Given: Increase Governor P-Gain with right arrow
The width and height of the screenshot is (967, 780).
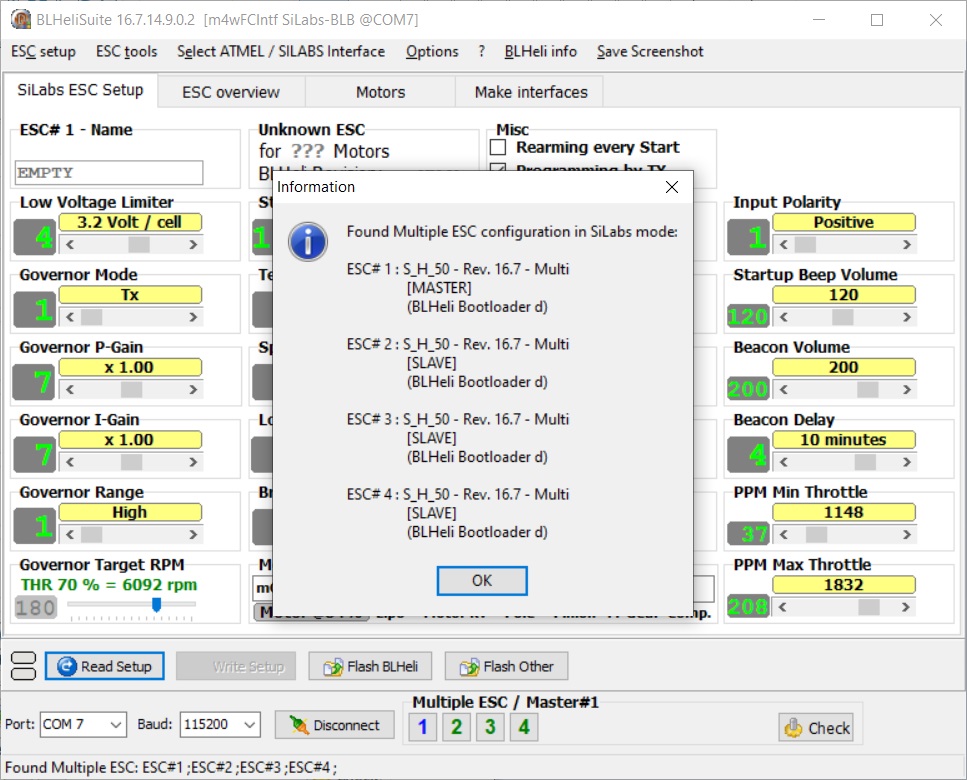Looking at the screenshot, I should coord(193,390).
